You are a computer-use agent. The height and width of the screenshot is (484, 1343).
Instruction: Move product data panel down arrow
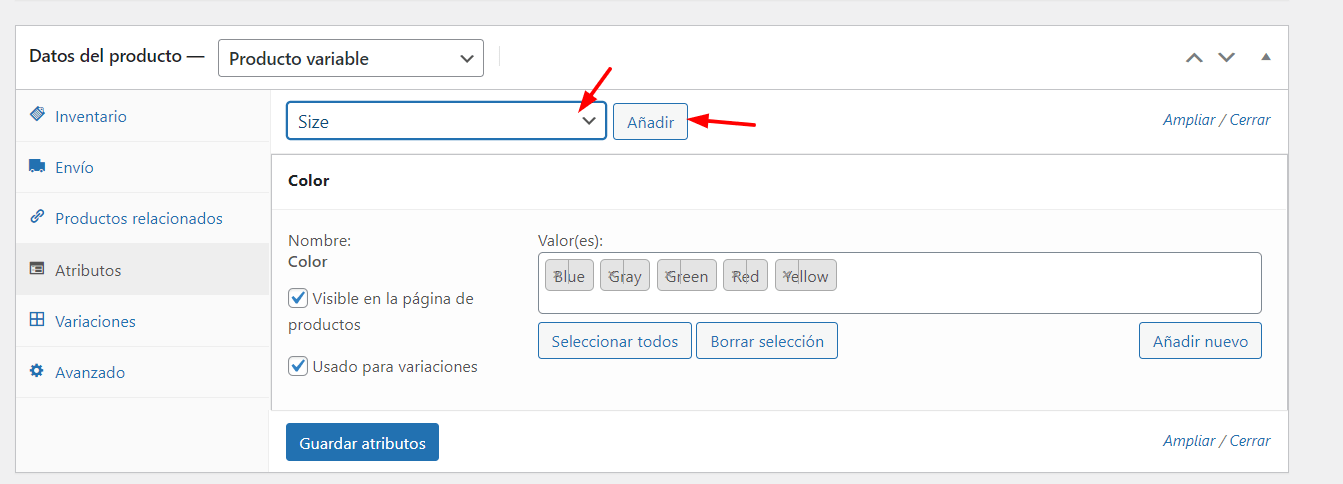tap(1227, 58)
